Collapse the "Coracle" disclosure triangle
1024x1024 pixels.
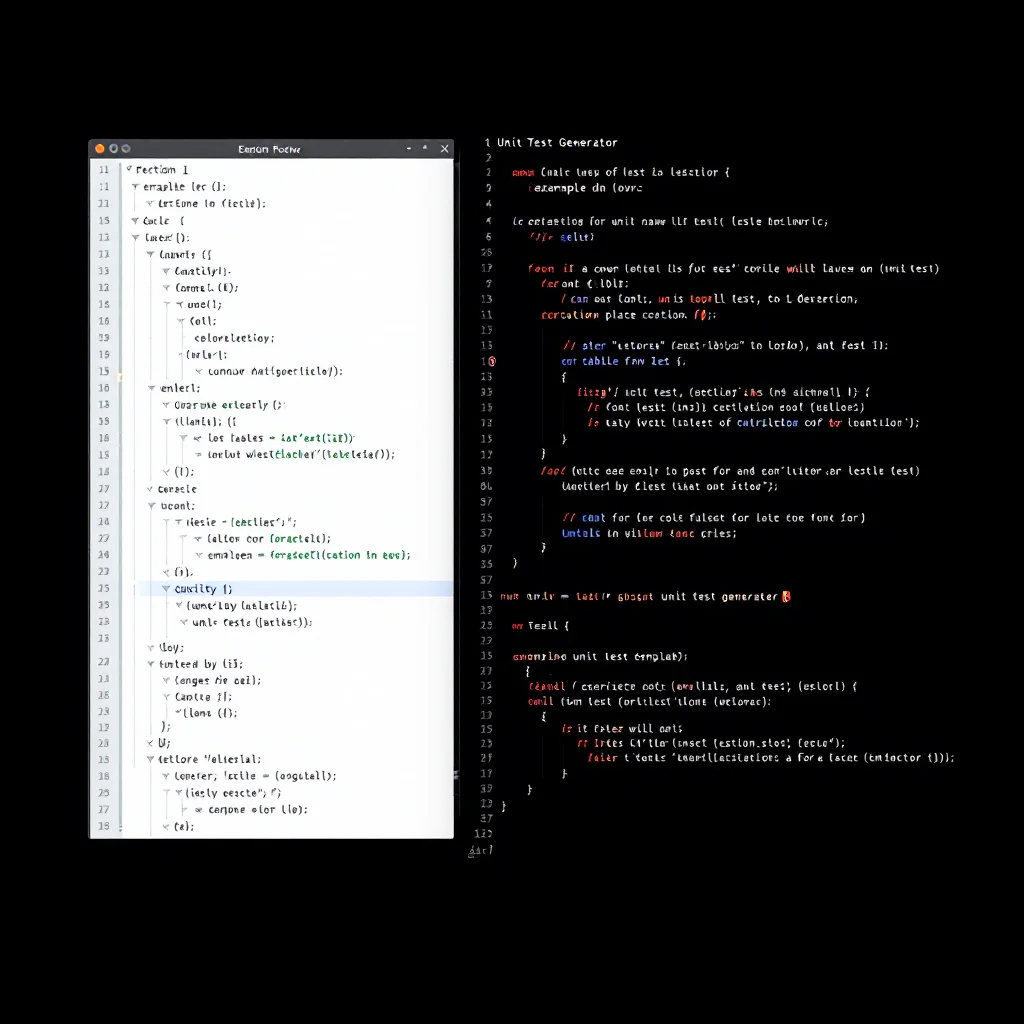click(x=150, y=488)
